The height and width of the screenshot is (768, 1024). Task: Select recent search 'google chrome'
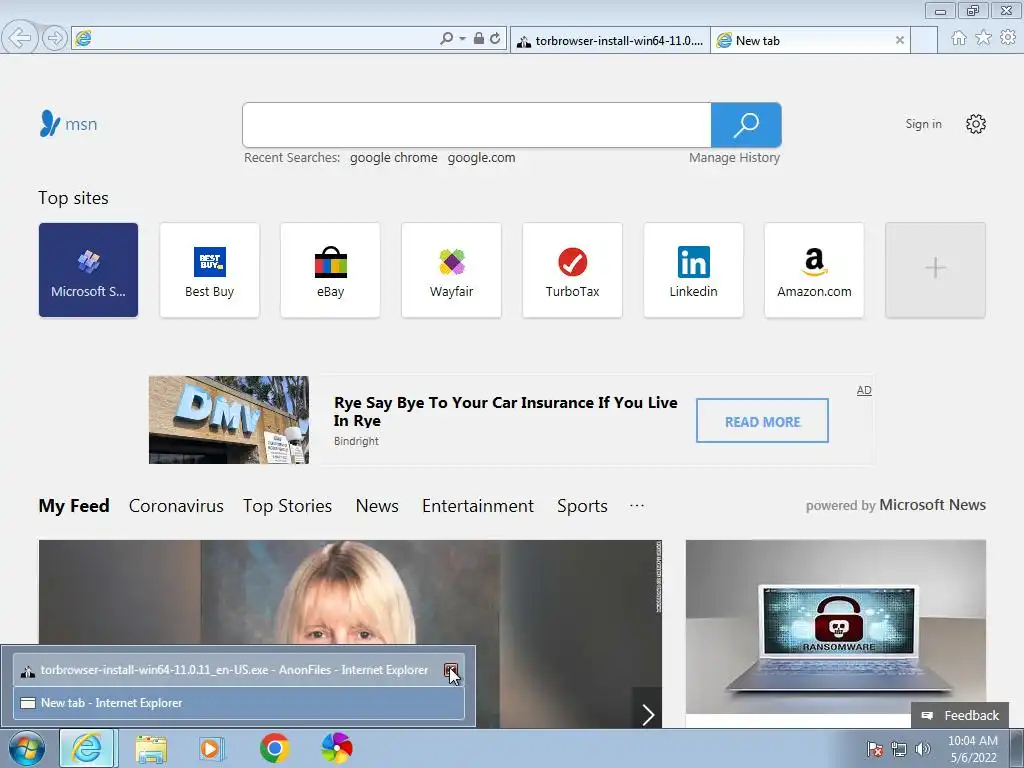point(393,157)
